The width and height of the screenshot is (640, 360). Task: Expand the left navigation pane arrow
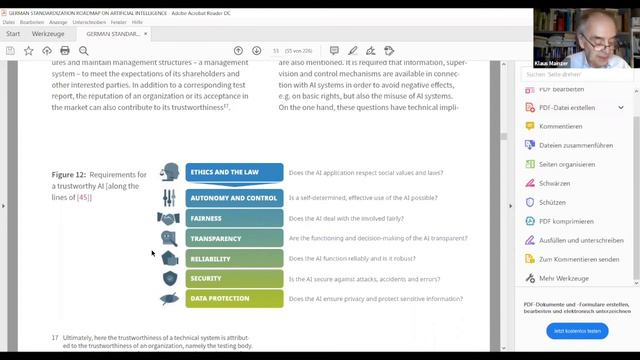point(4,206)
